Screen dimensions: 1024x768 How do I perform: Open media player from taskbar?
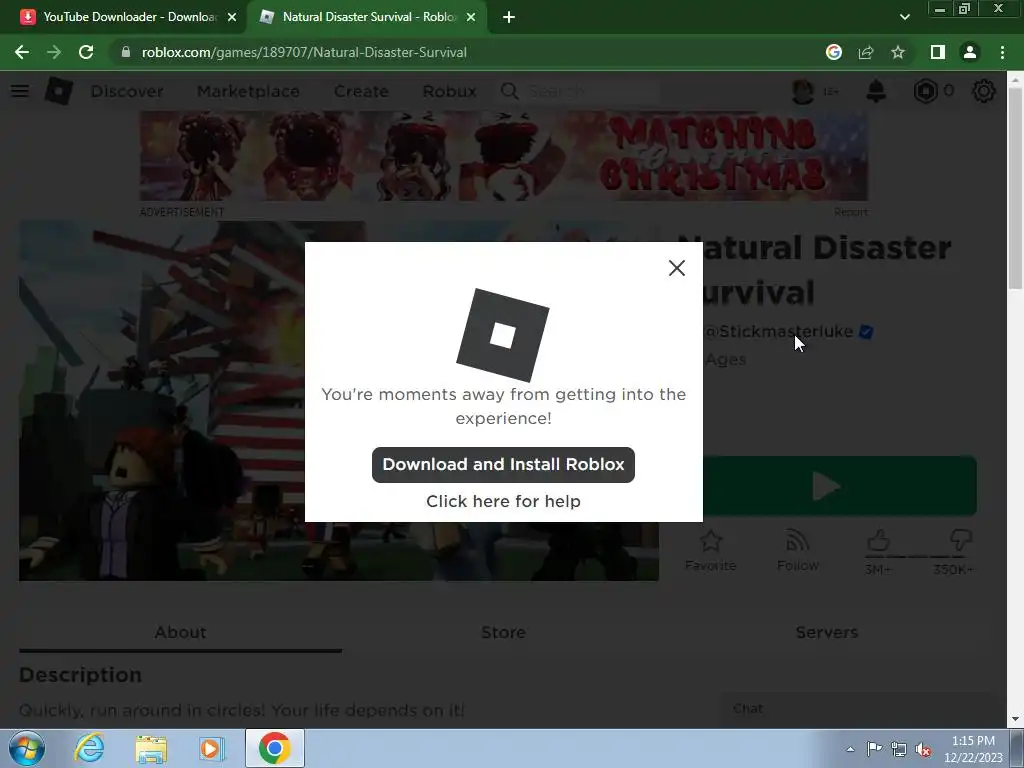(212, 748)
